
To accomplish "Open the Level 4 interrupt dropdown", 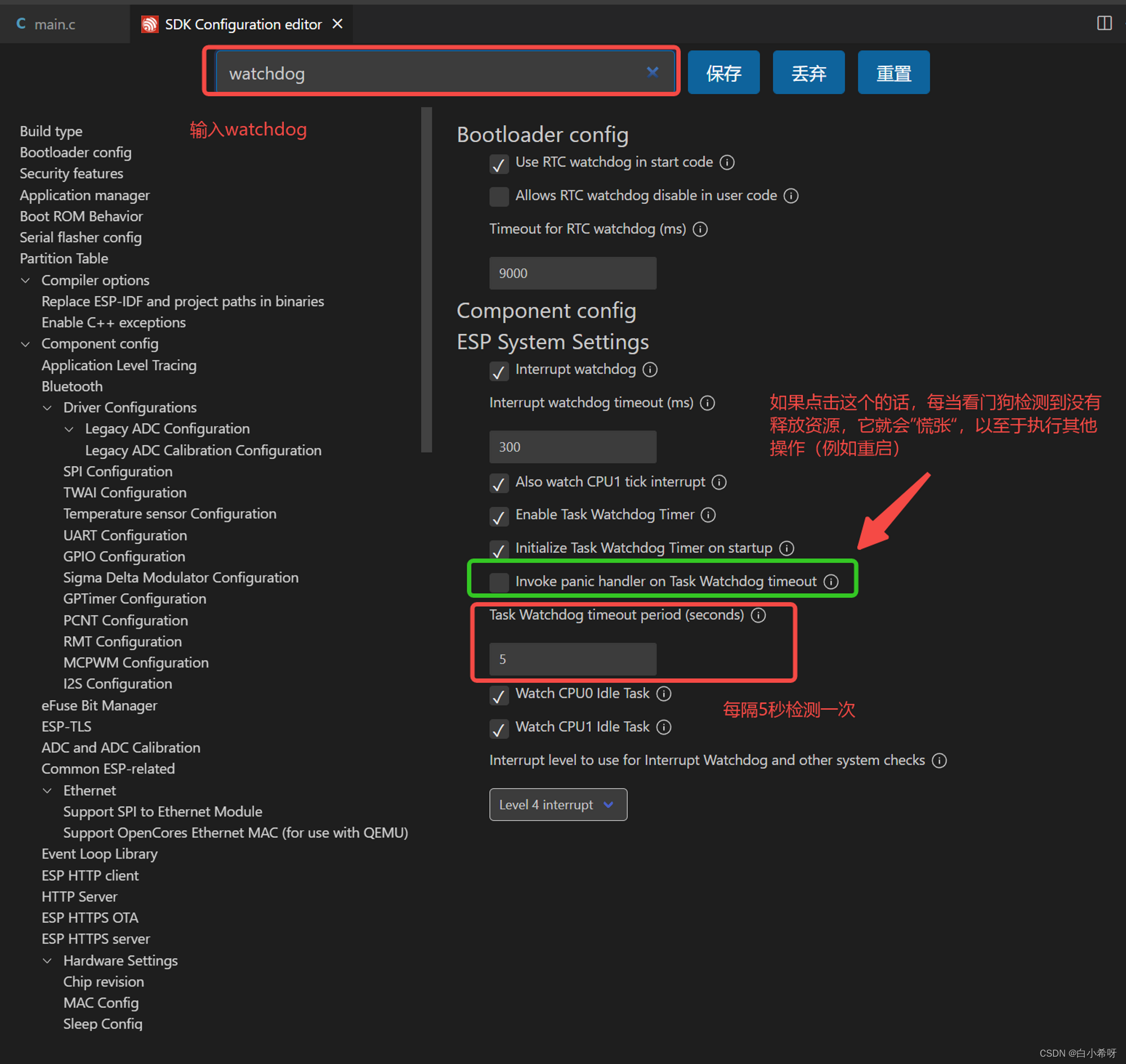I will (x=557, y=804).
